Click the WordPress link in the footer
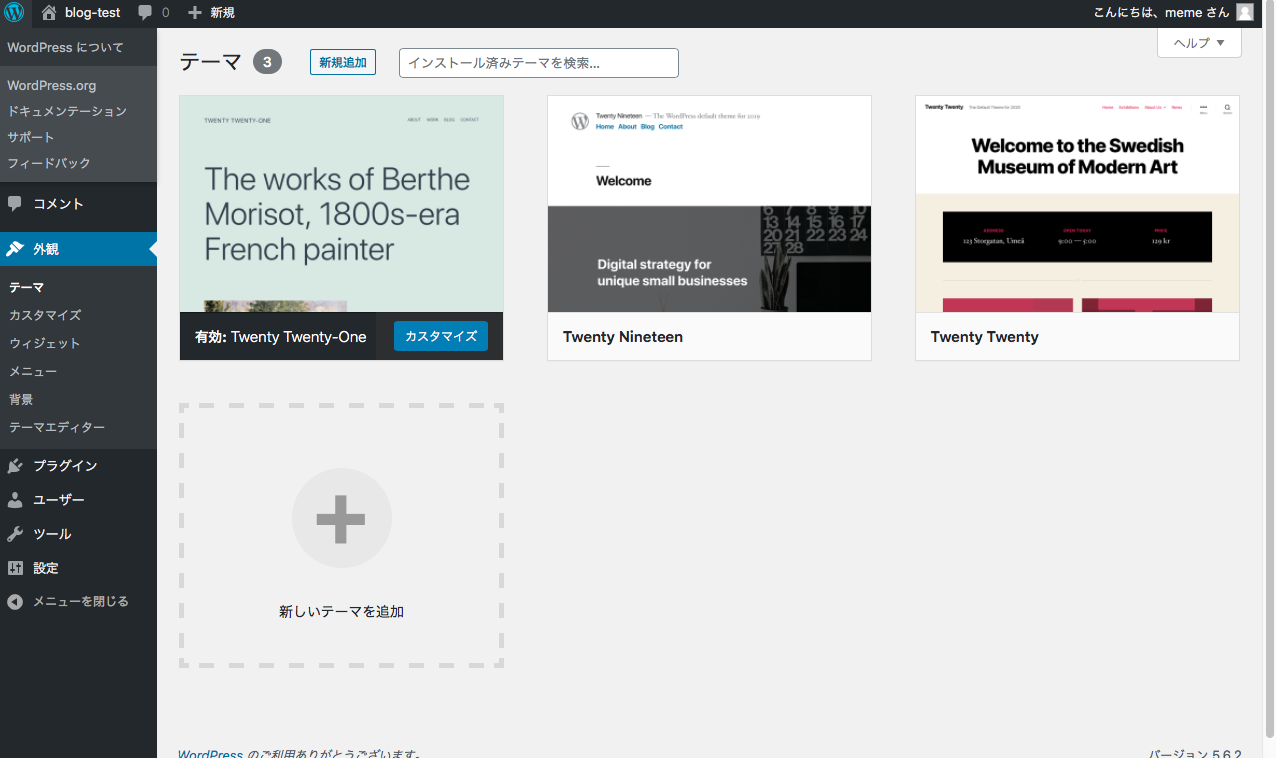 click(210, 753)
